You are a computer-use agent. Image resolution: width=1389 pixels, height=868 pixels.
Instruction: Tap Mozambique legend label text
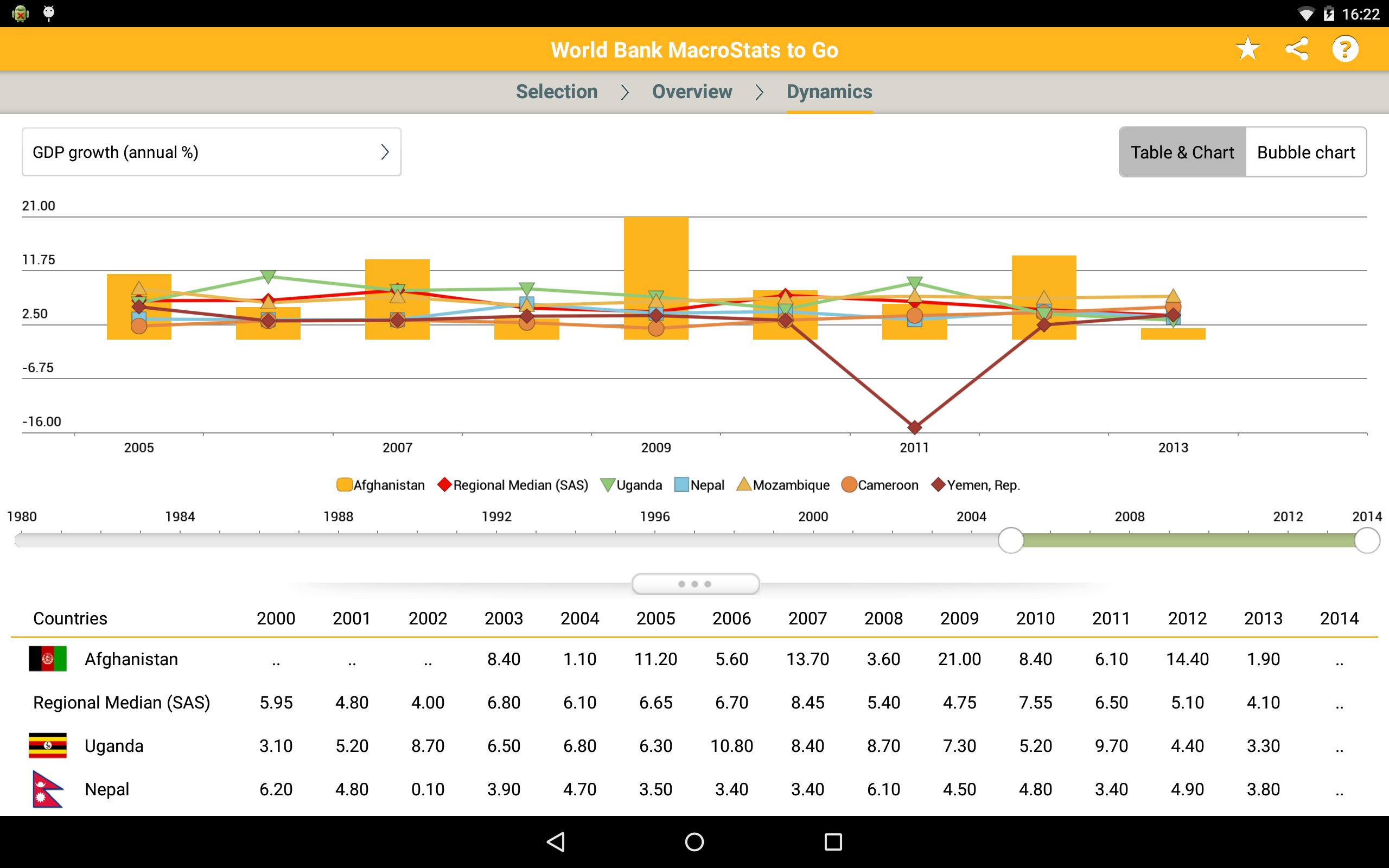pyautogui.click(x=791, y=485)
